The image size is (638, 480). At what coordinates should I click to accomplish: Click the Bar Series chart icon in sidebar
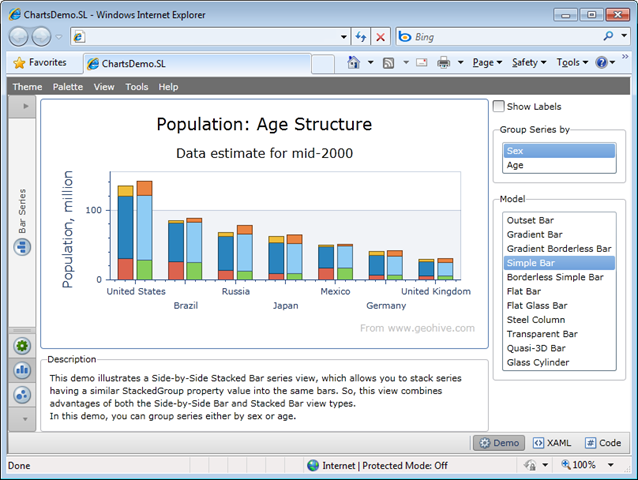[x=22, y=247]
